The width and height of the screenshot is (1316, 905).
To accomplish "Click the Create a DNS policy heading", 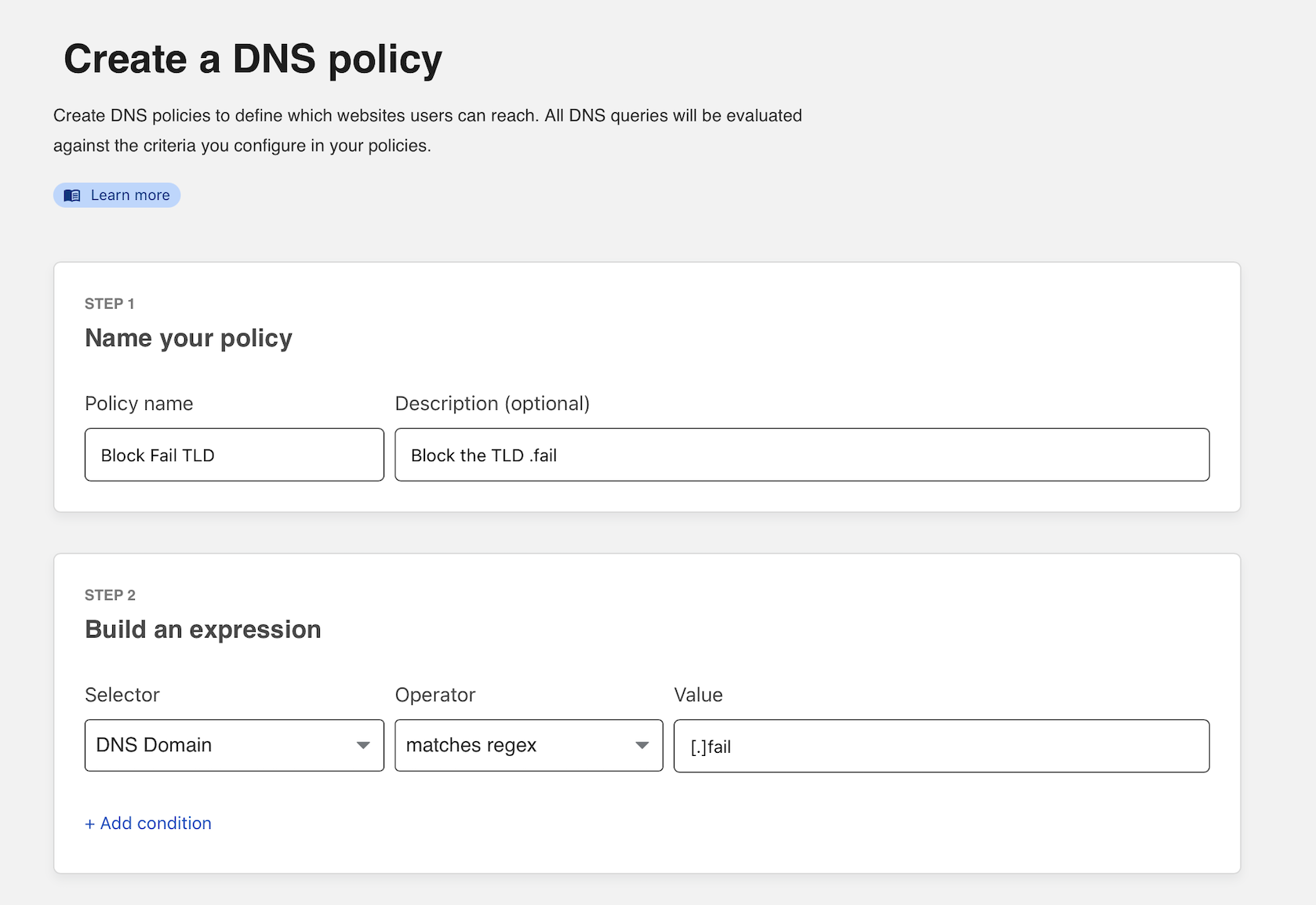I will pos(253,58).
